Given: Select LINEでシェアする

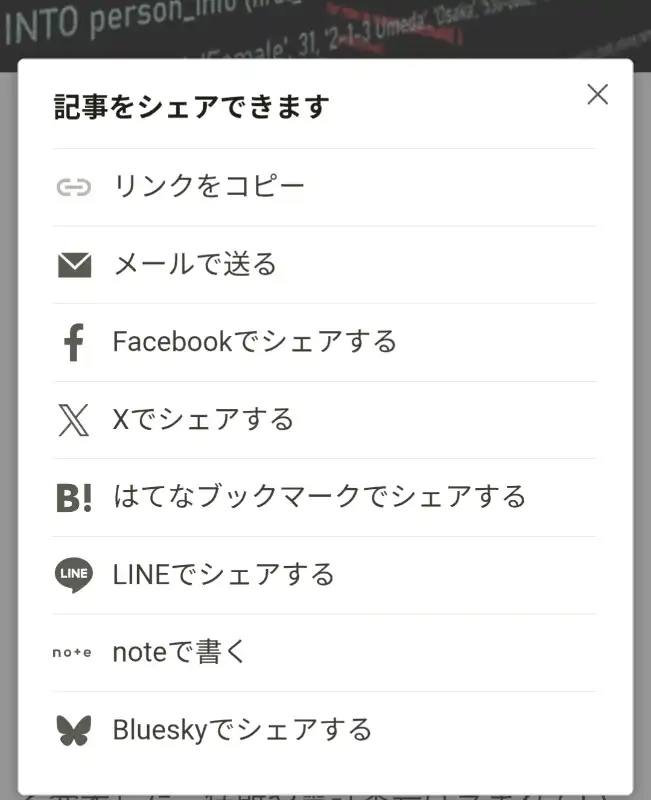Looking at the screenshot, I should click(224, 574).
